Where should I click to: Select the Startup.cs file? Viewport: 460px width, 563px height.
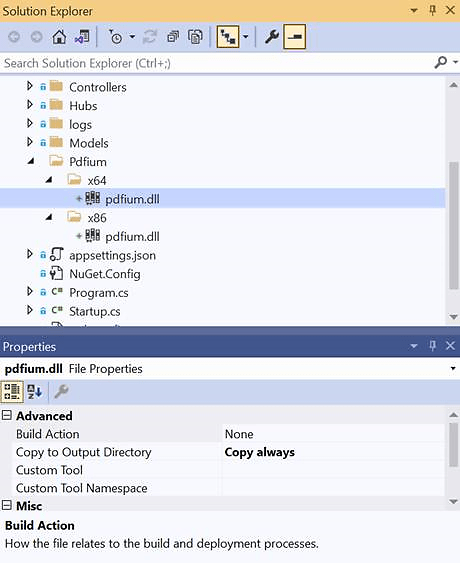pyautogui.click(x=95, y=311)
